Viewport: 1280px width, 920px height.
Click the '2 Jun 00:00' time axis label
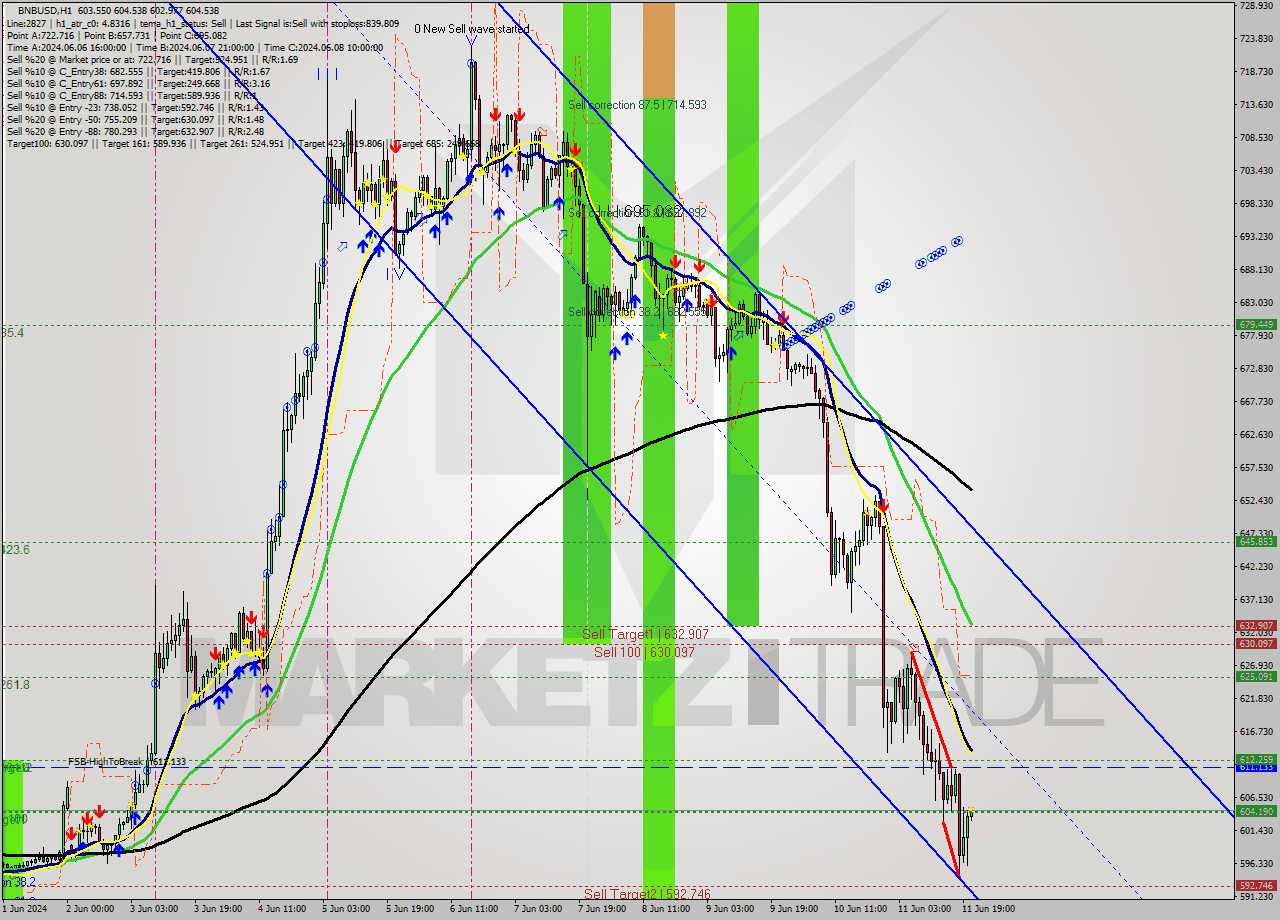(89, 909)
